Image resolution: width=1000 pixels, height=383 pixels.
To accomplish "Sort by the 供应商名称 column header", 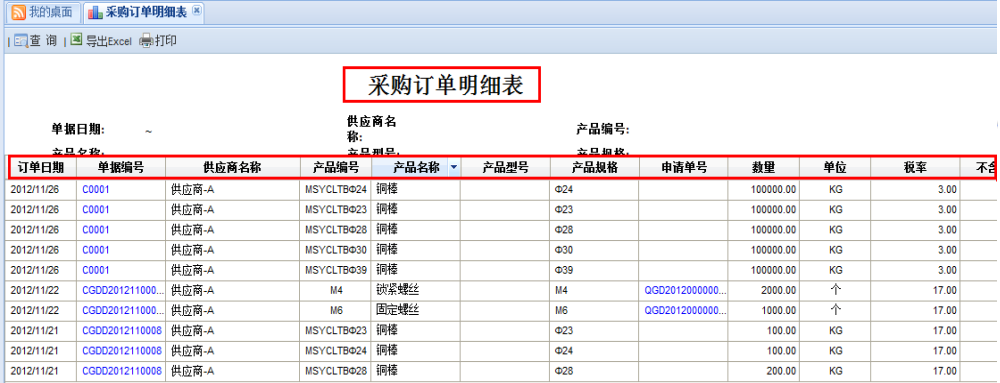I will pyautogui.click(x=232, y=168).
